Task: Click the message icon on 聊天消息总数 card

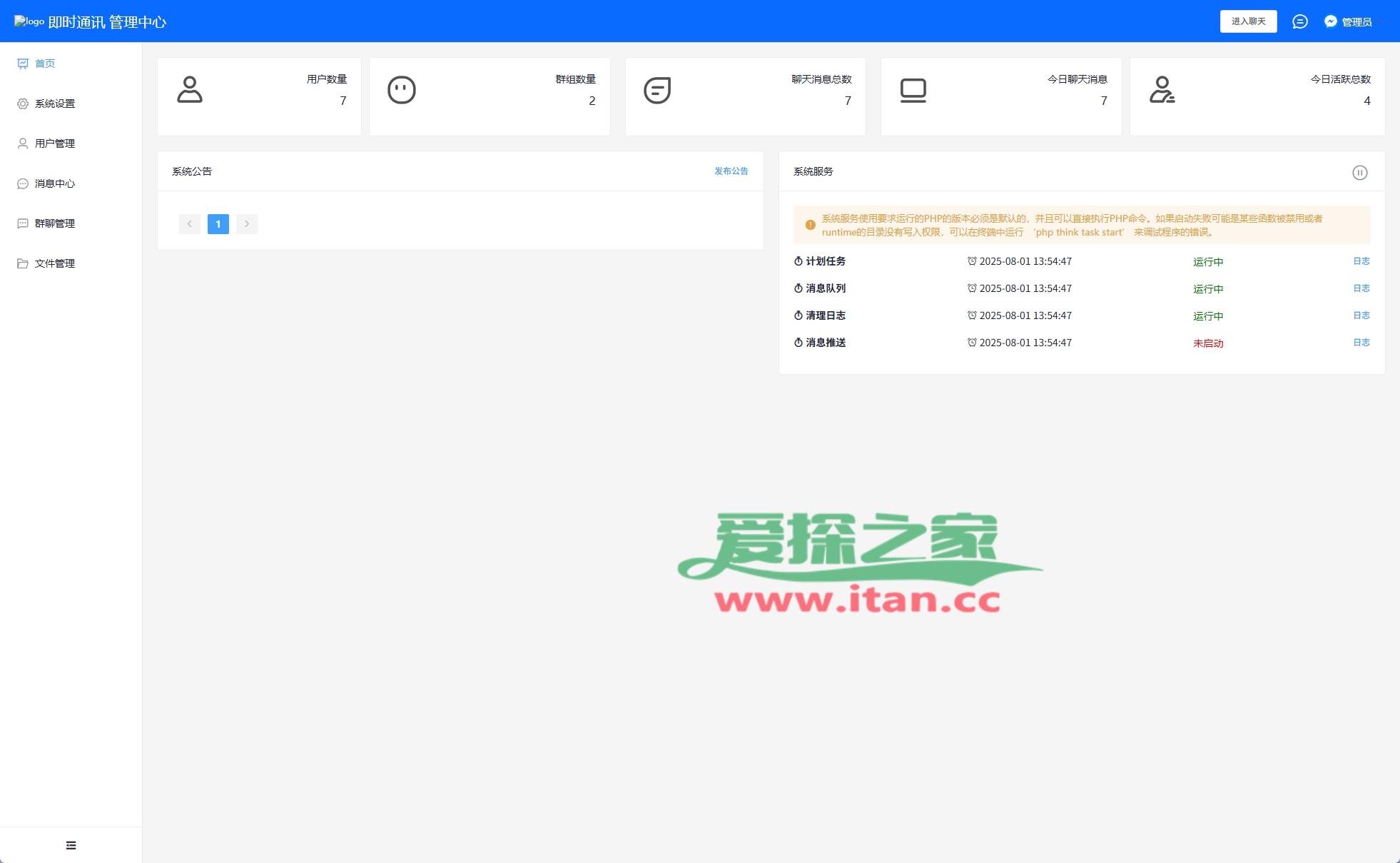Action: click(x=657, y=90)
